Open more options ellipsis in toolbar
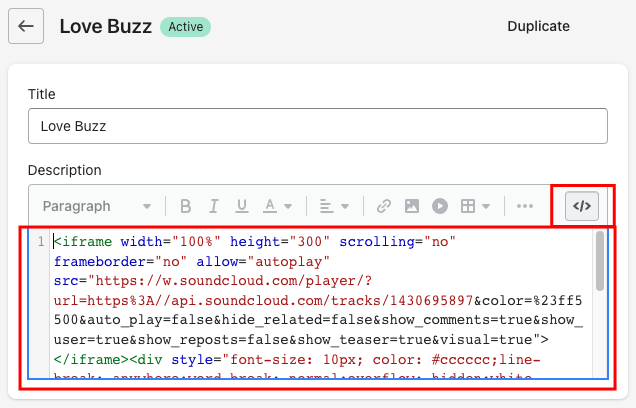 tap(524, 206)
